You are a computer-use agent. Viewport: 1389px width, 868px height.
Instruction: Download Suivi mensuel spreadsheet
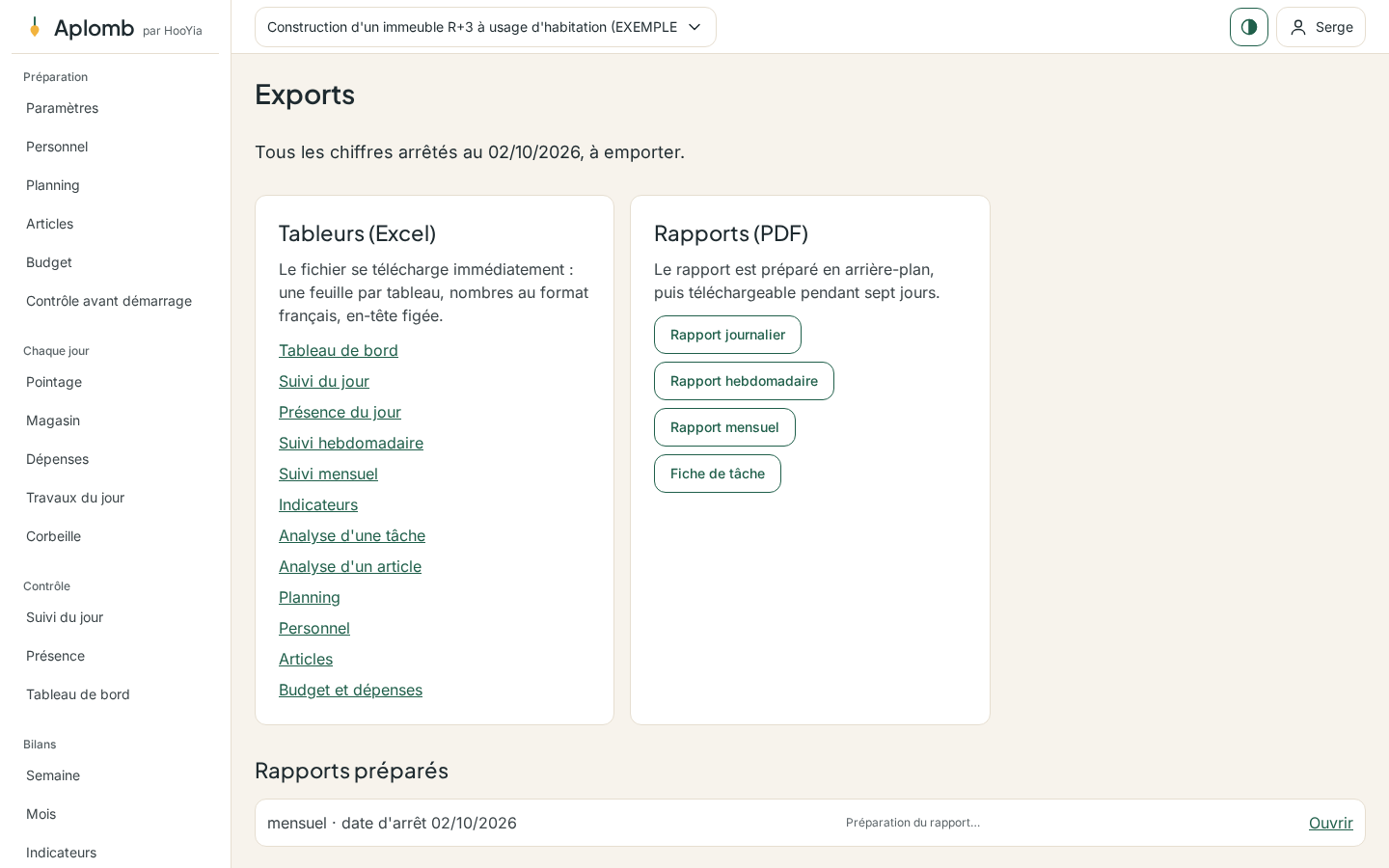(328, 474)
